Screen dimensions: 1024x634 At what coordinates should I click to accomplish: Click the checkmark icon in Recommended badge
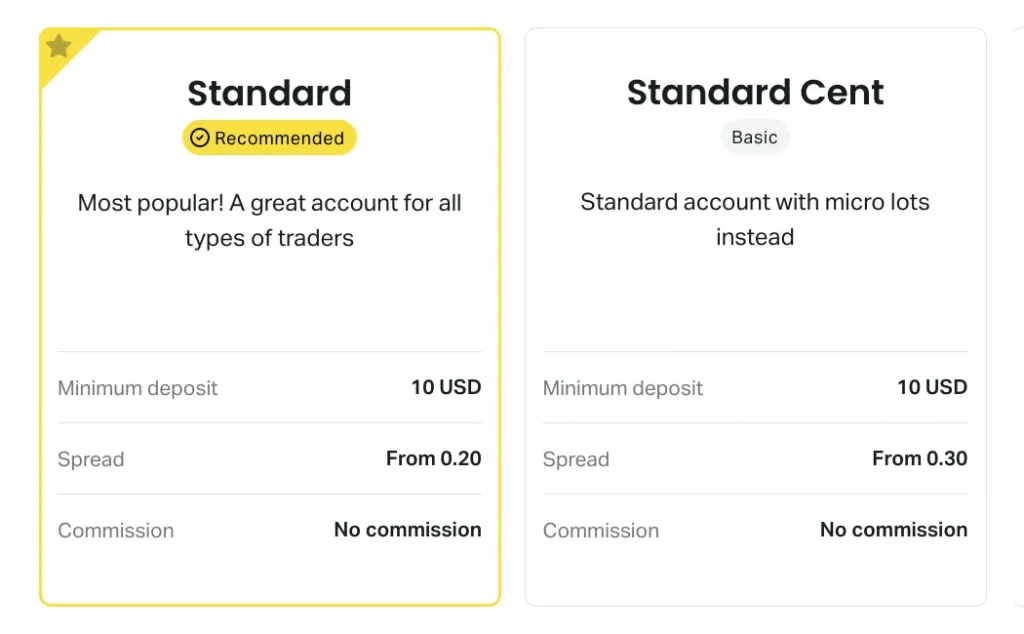click(x=200, y=138)
